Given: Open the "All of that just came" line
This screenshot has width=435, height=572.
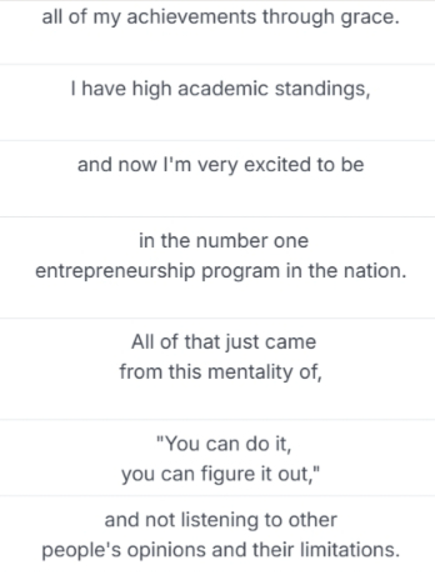Looking at the screenshot, I should point(223,342).
